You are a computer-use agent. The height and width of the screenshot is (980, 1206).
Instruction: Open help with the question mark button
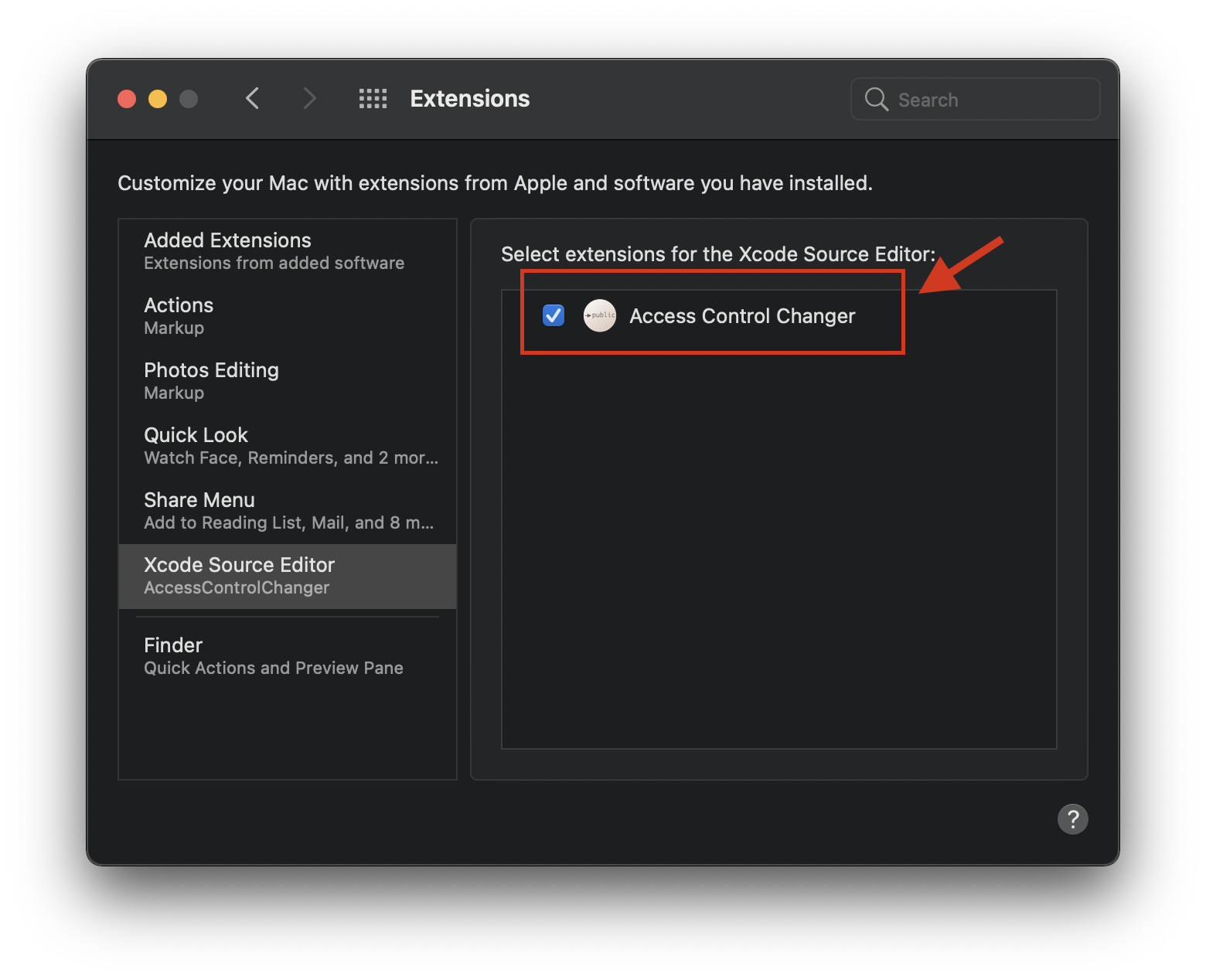[x=1072, y=818]
